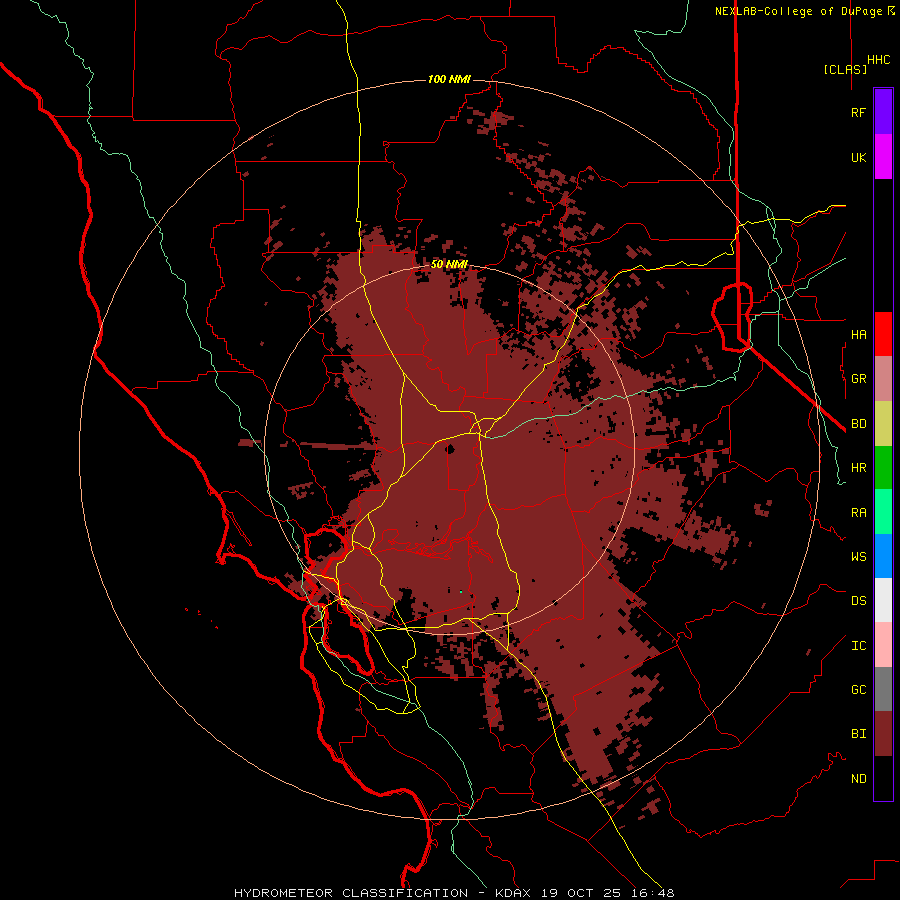
Task: Click the HR green legend swatch
Action: click(883, 468)
